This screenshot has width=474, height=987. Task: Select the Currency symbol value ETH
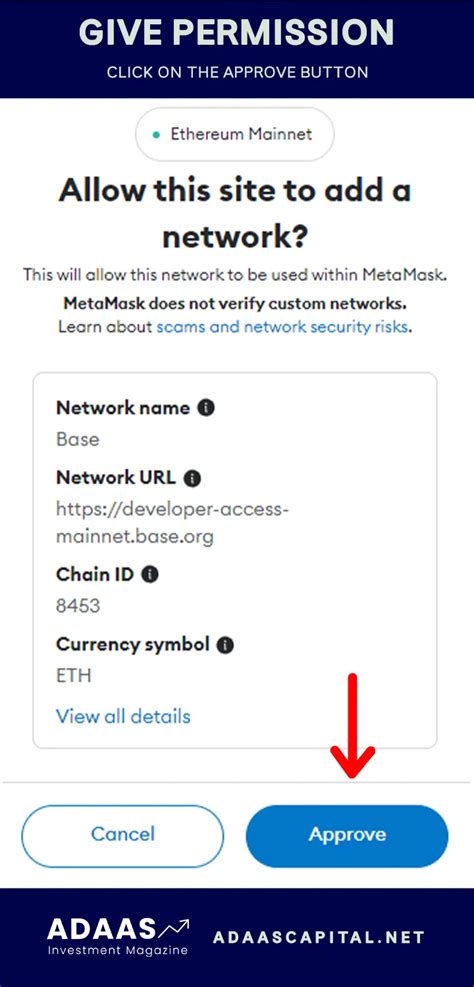74,676
